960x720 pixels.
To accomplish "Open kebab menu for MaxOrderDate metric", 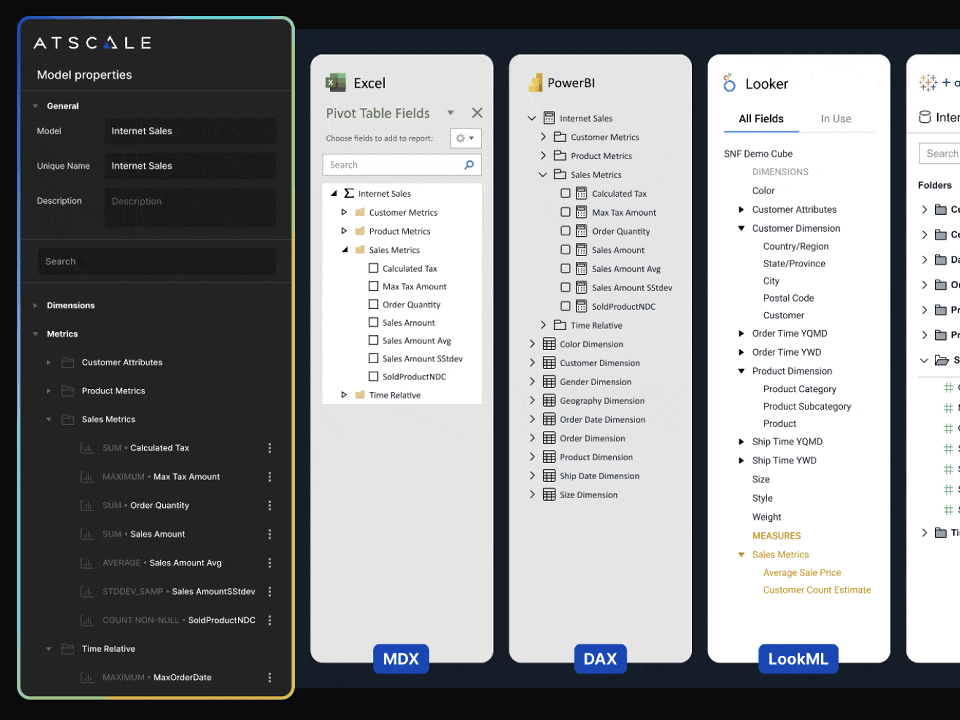I will (x=269, y=678).
